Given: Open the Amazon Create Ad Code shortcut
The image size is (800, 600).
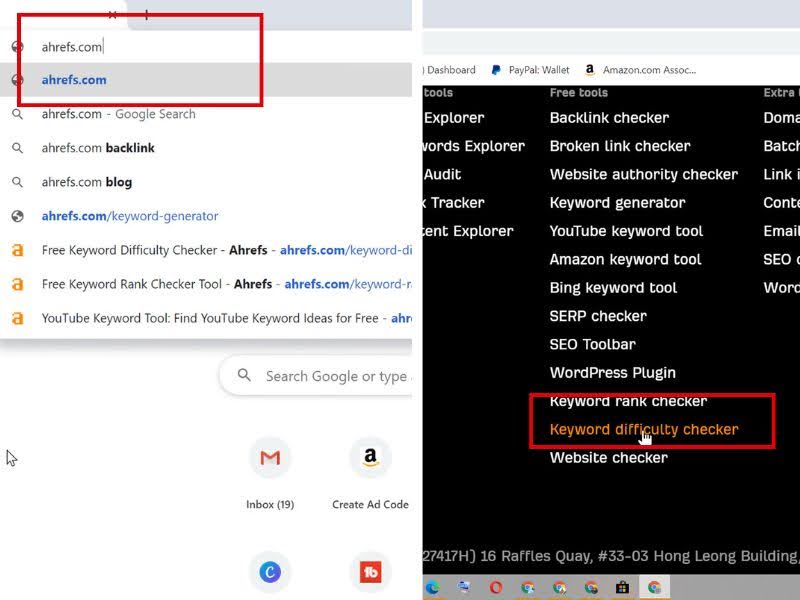Looking at the screenshot, I should [x=370, y=458].
